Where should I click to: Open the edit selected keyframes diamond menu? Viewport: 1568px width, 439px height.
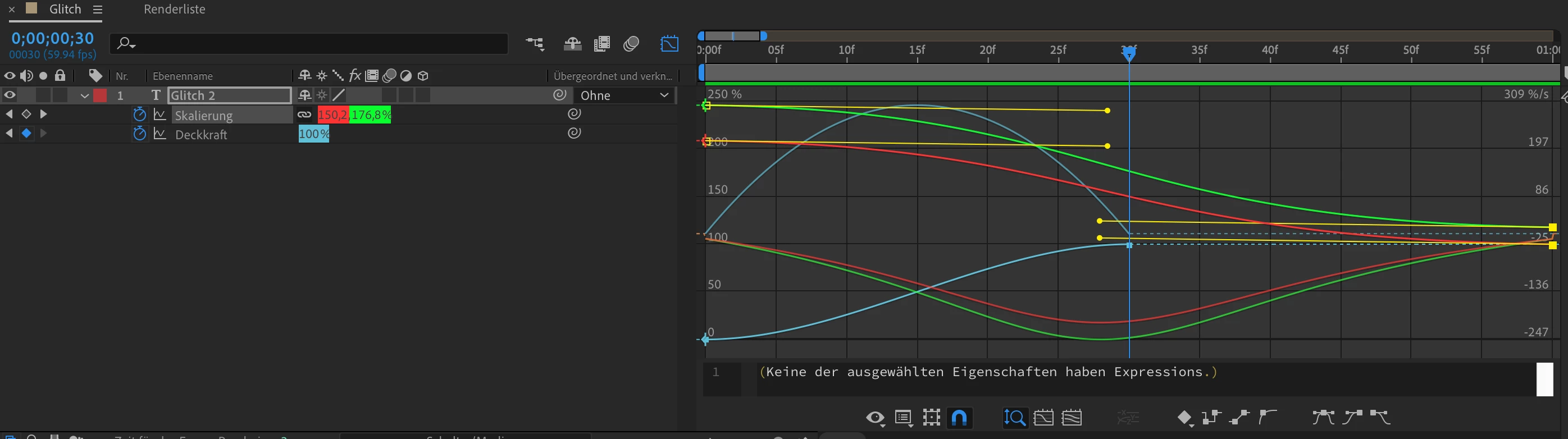[1184, 418]
